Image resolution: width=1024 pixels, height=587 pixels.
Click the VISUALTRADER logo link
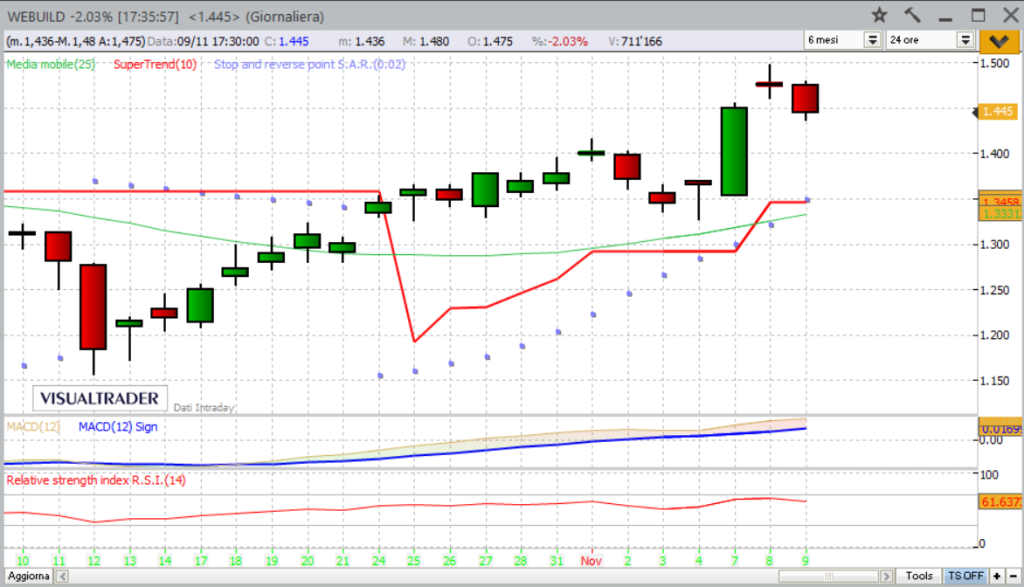[x=99, y=398]
